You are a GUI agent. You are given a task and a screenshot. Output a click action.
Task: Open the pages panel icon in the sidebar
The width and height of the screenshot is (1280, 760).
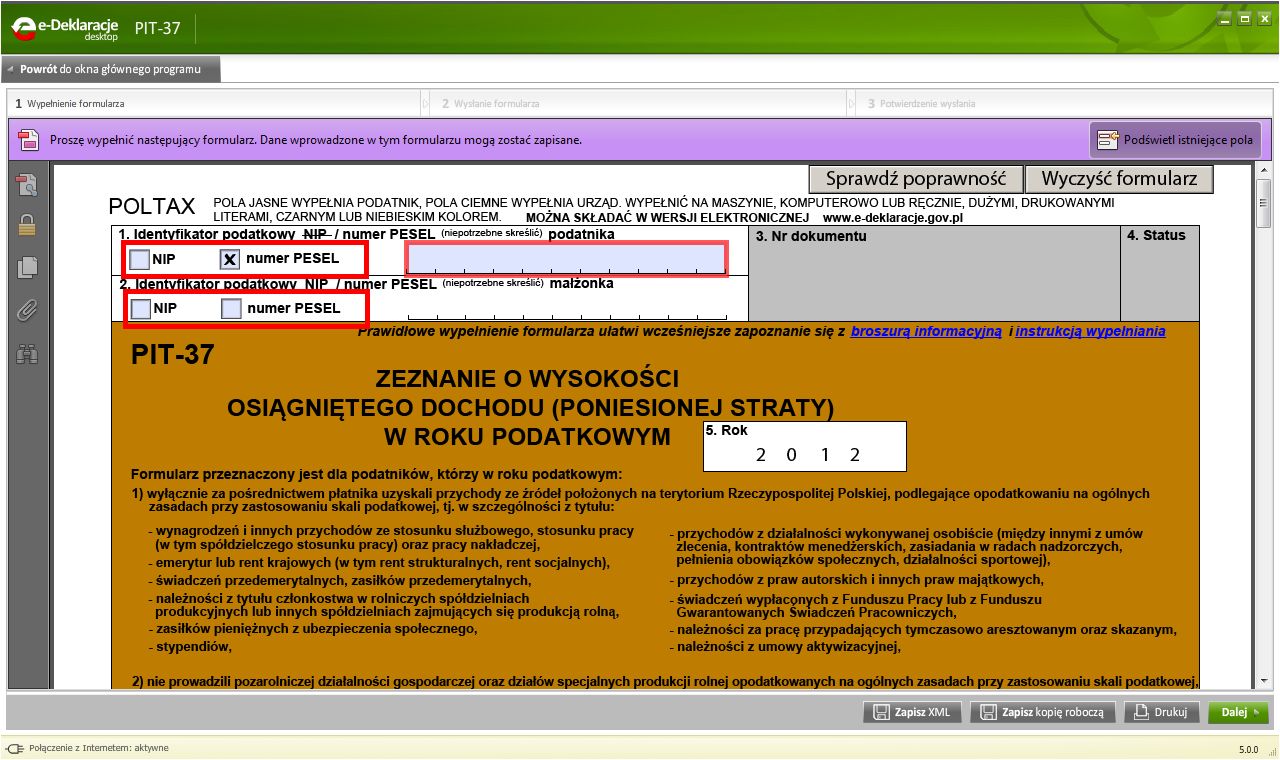[27, 267]
